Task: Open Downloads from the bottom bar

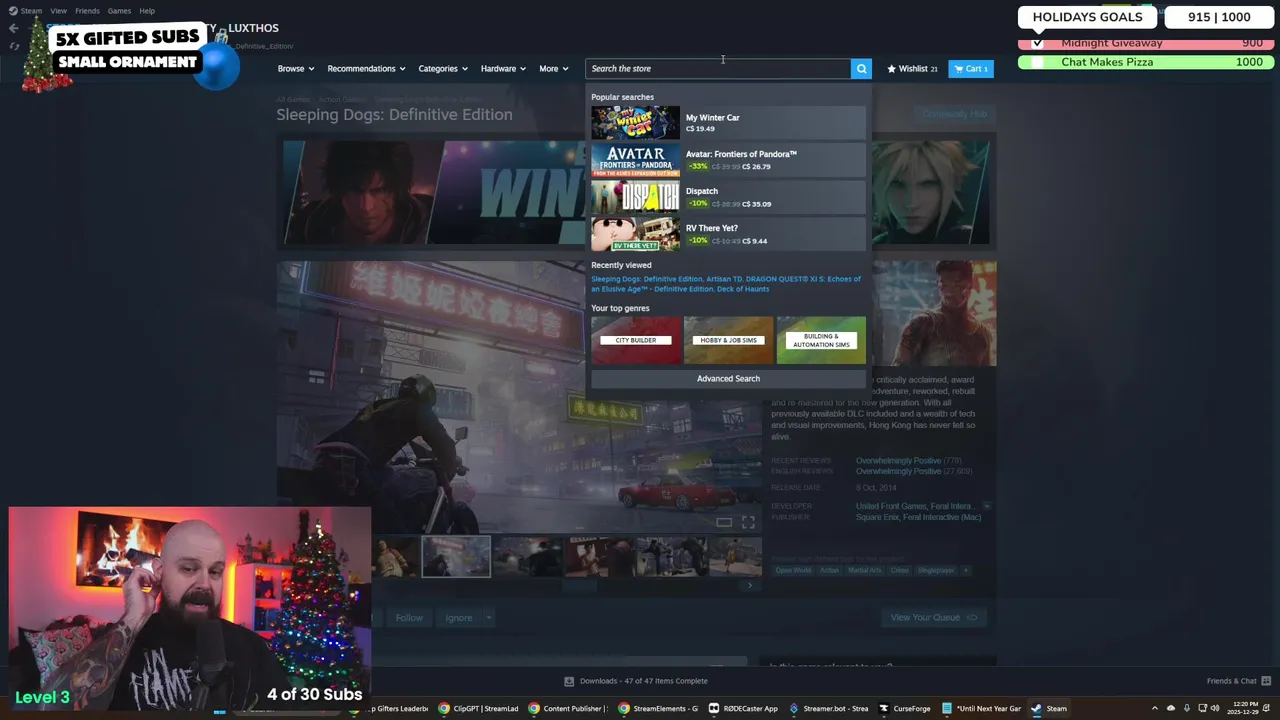Action: (636, 681)
